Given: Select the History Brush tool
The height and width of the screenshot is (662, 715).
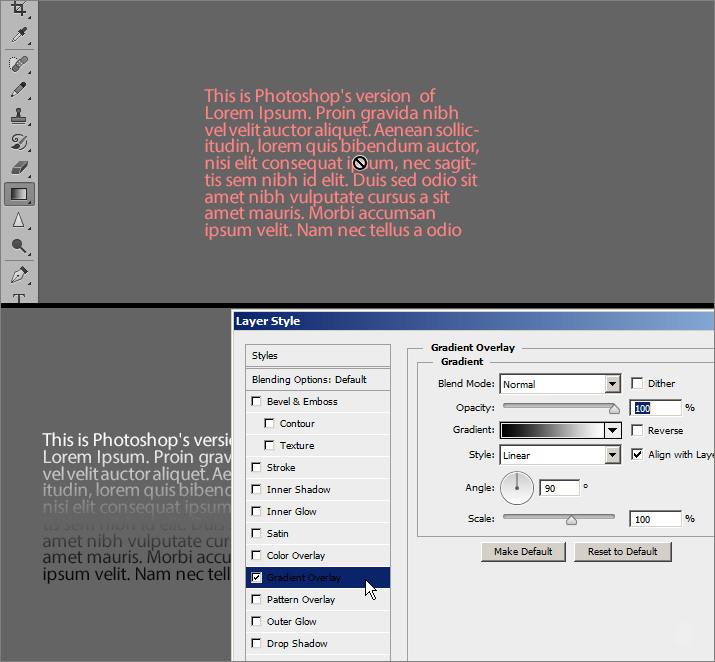Looking at the screenshot, I should (x=19, y=142).
